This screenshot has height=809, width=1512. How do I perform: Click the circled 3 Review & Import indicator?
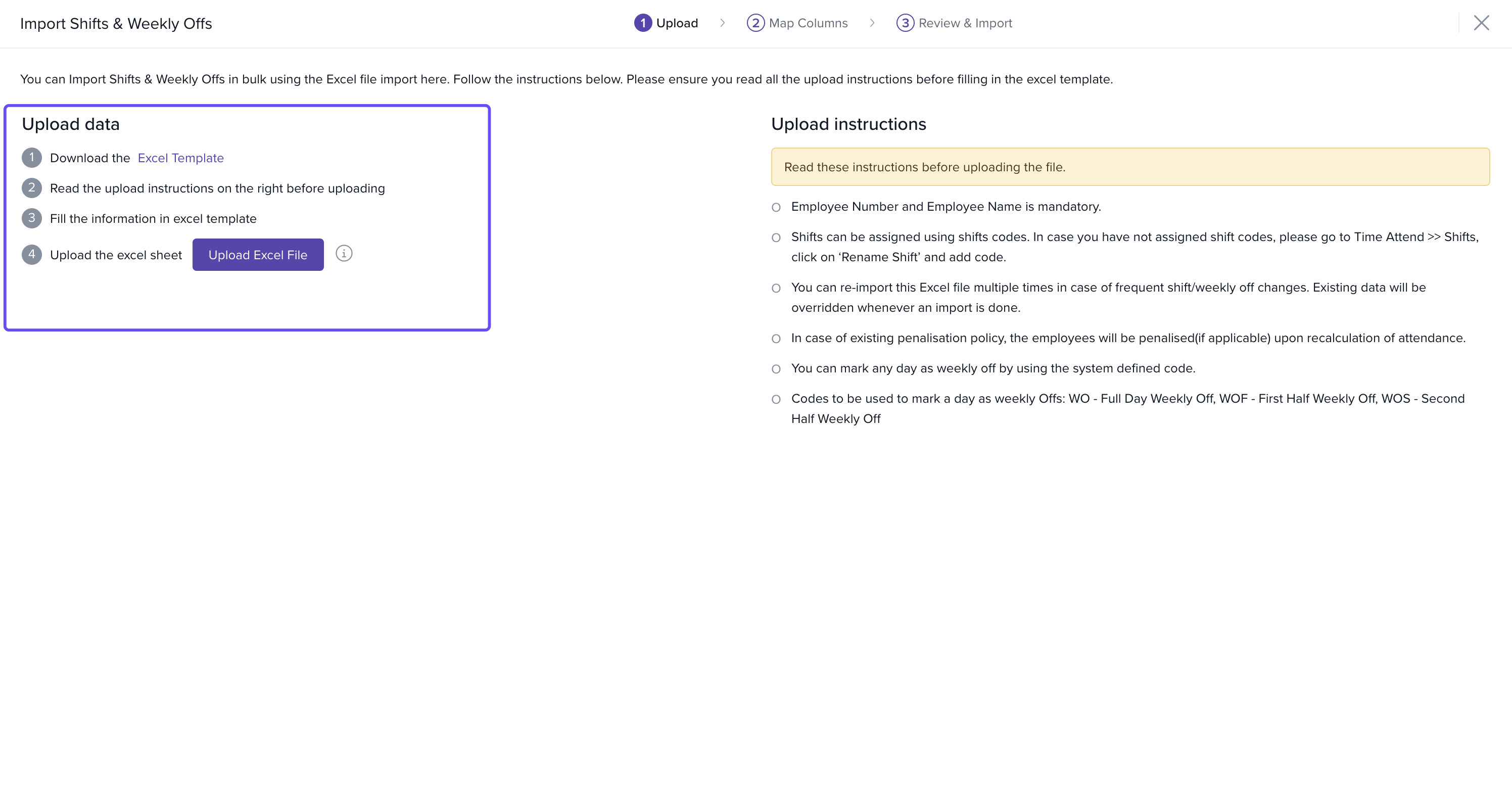coord(905,23)
